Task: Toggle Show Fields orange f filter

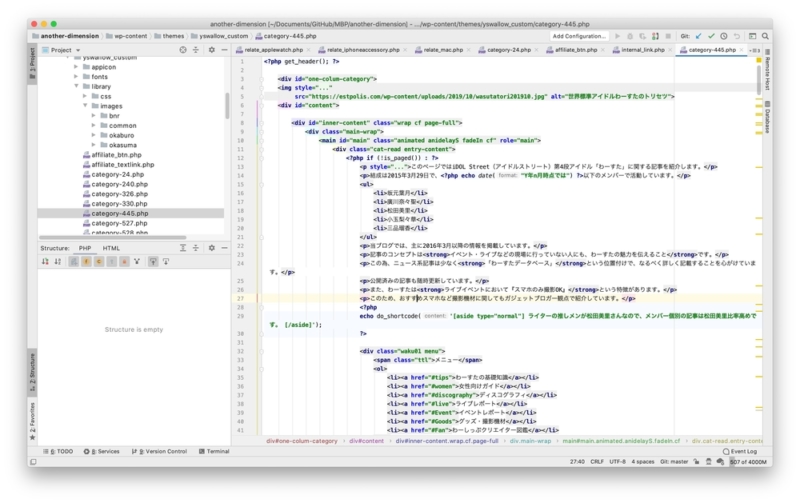Action: click(86, 262)
